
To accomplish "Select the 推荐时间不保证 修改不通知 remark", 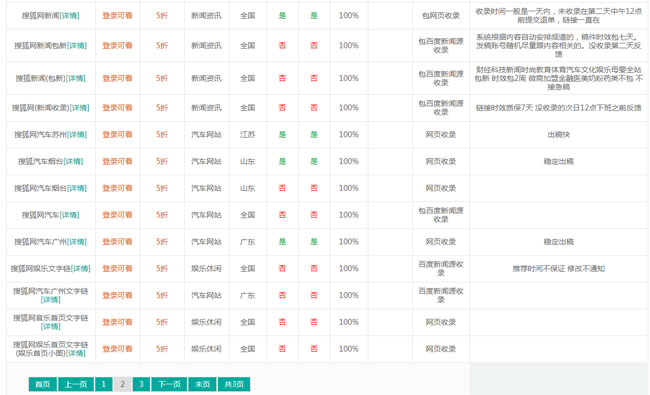I will tap(558, 269).
